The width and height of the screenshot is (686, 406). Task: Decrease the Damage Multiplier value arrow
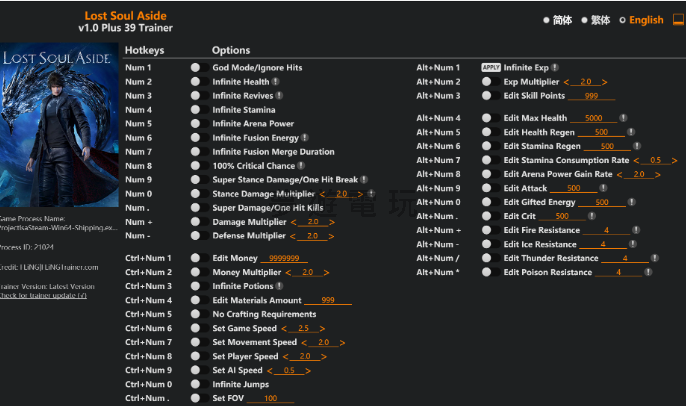click(294, 222)
